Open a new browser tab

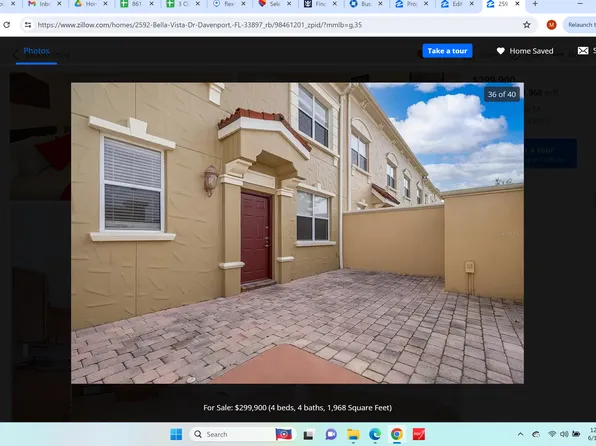pyautogui.click(x=535, y=4)
